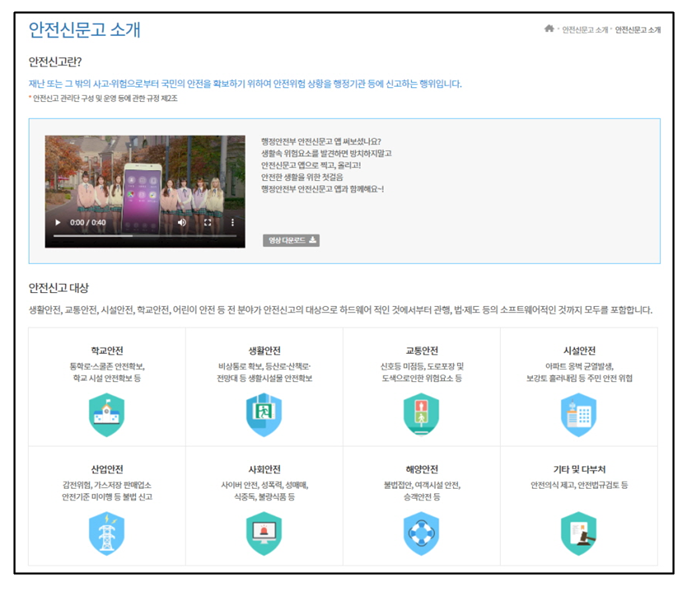Select the 학교안전 heading
The height and width of the screenshot is (589, 687).
tap(107, 351)
